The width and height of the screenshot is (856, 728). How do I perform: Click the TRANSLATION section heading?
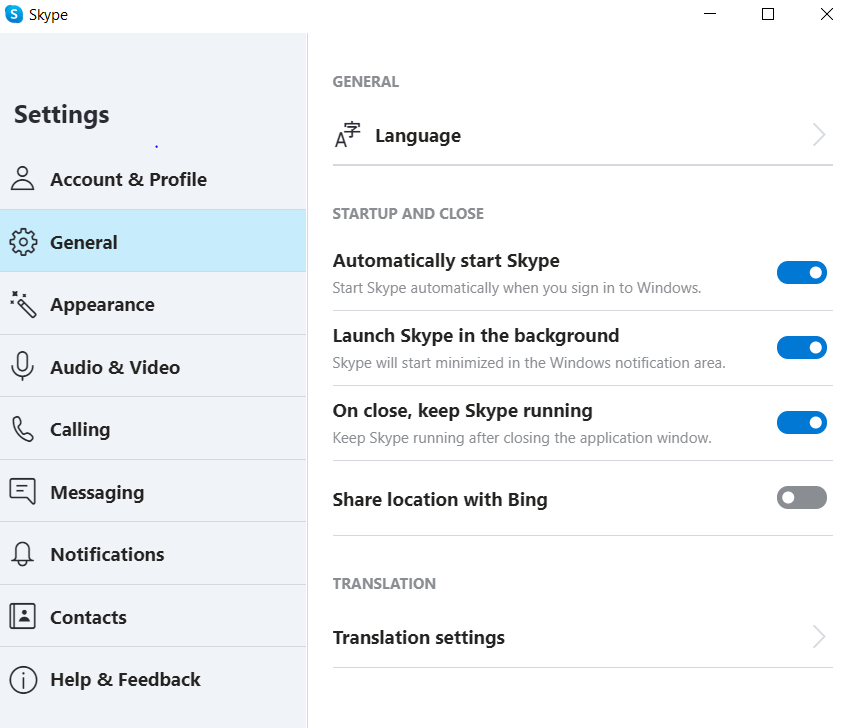point(384,583)
